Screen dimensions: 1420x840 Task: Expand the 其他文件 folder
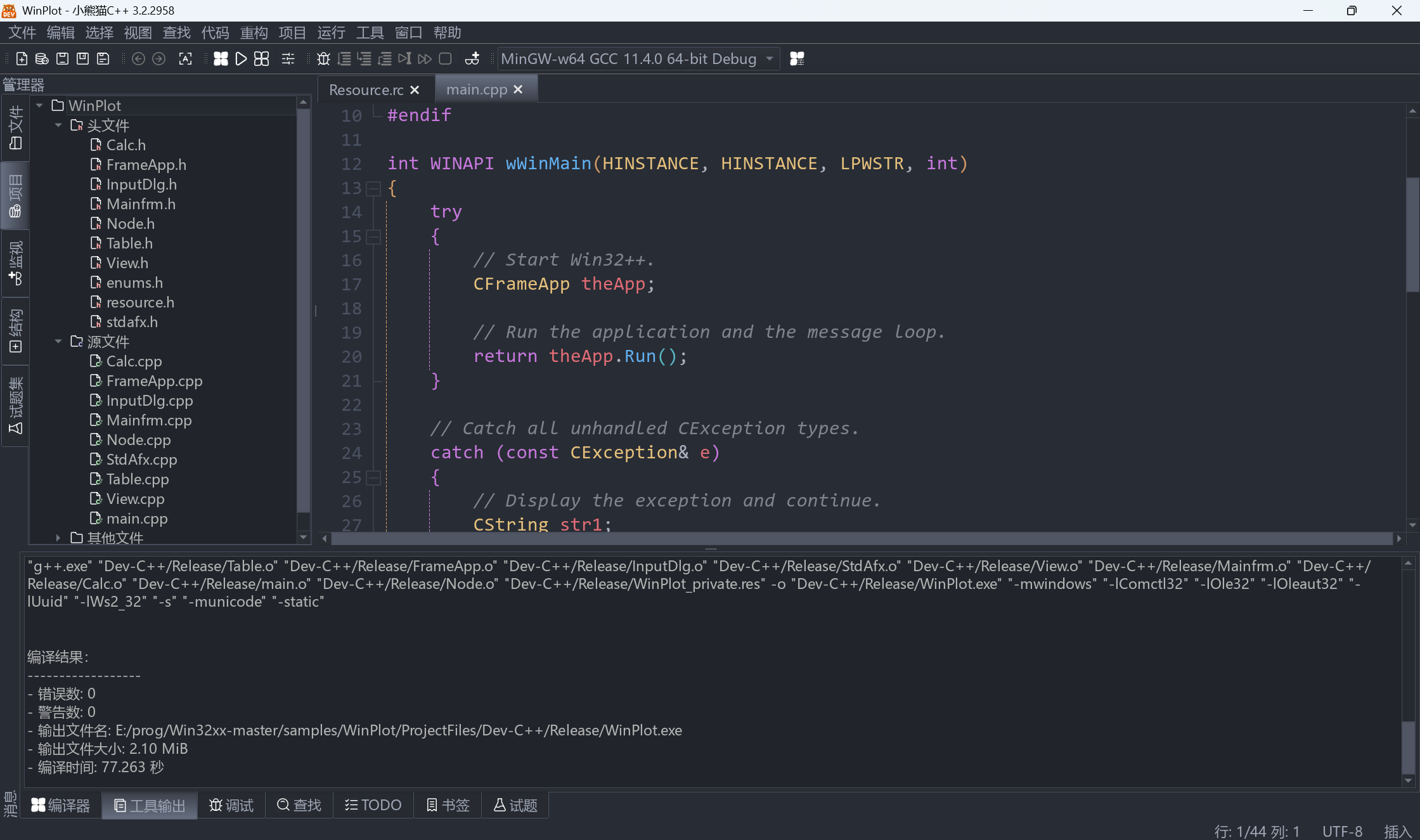coord(58,538)
